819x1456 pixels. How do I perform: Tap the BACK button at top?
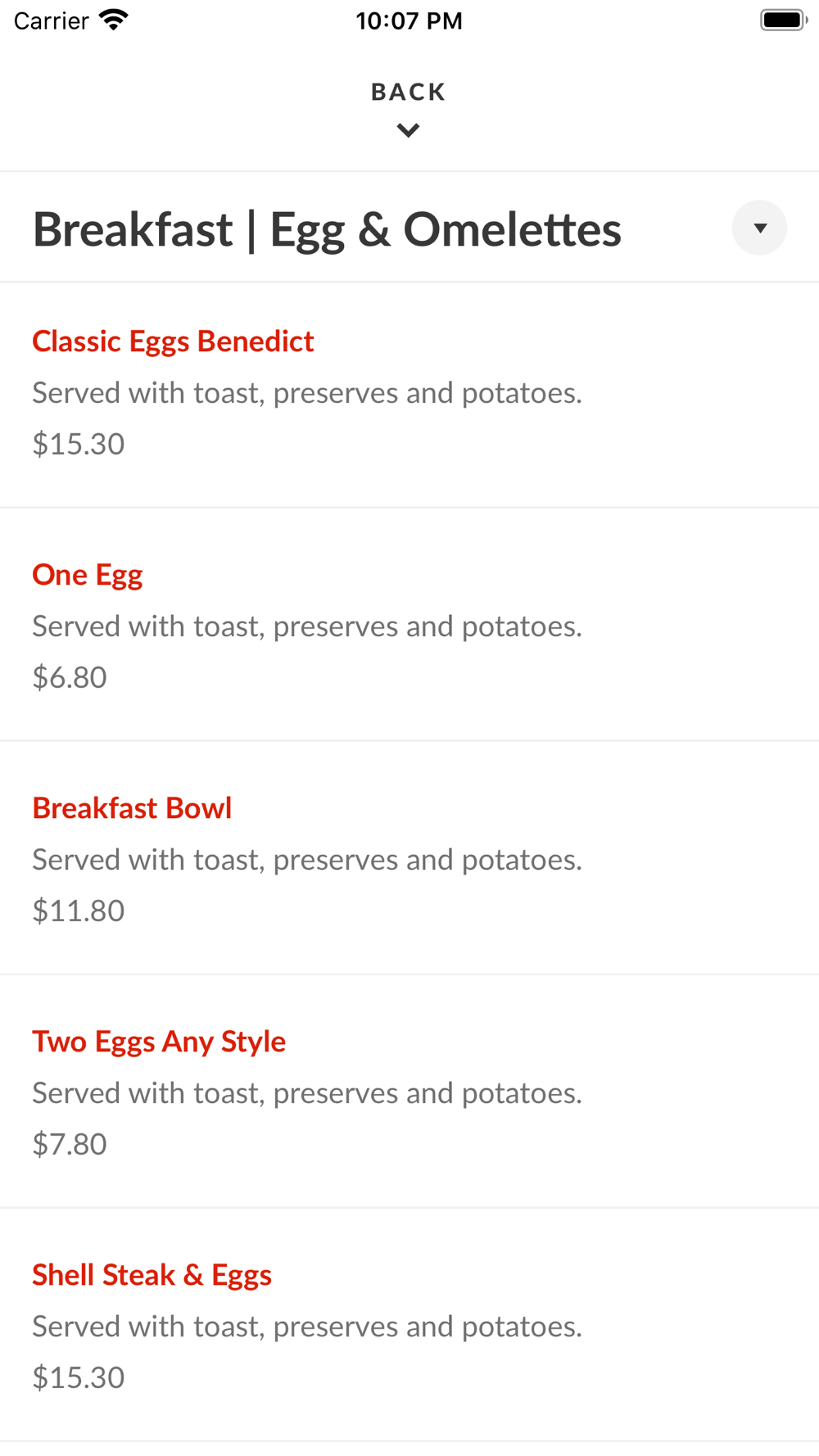(408, 92)
